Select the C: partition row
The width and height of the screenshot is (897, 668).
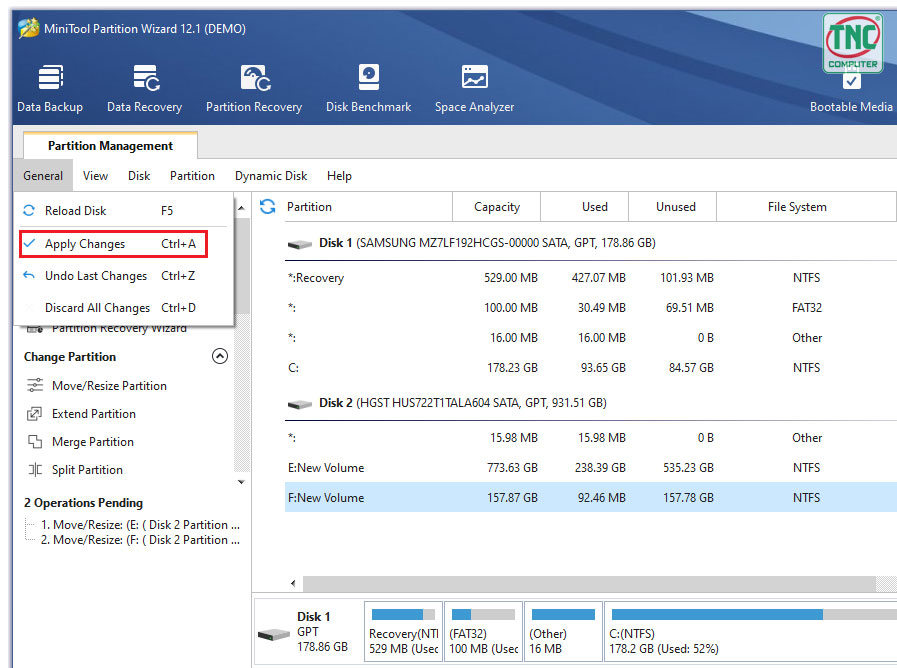coord(590,368)
